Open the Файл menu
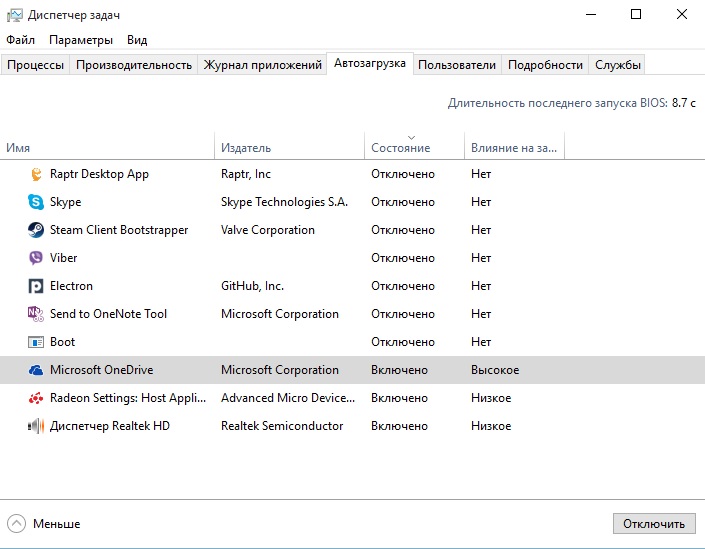This screenshot has width=705, height=549. tap(20, 40)
